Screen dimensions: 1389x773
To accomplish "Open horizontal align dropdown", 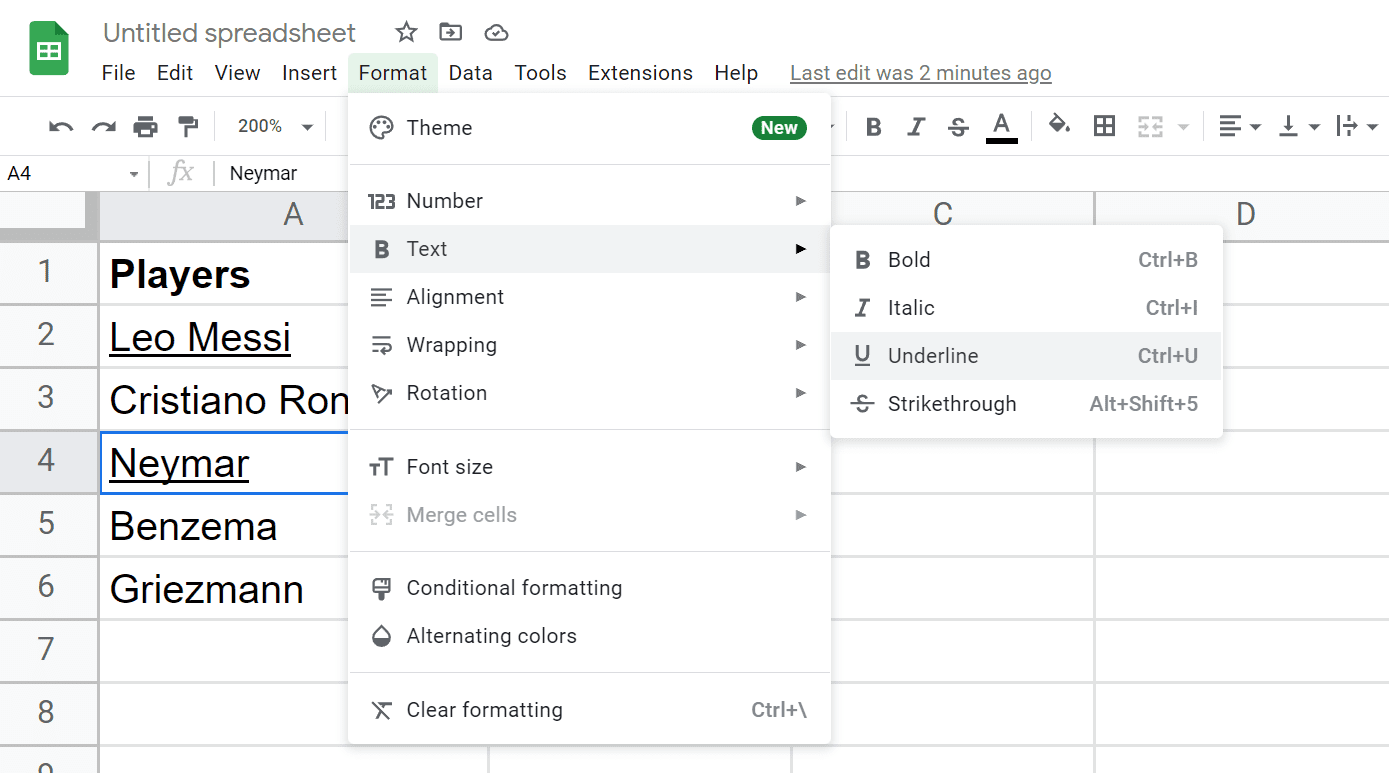I will pos(1239,126).
